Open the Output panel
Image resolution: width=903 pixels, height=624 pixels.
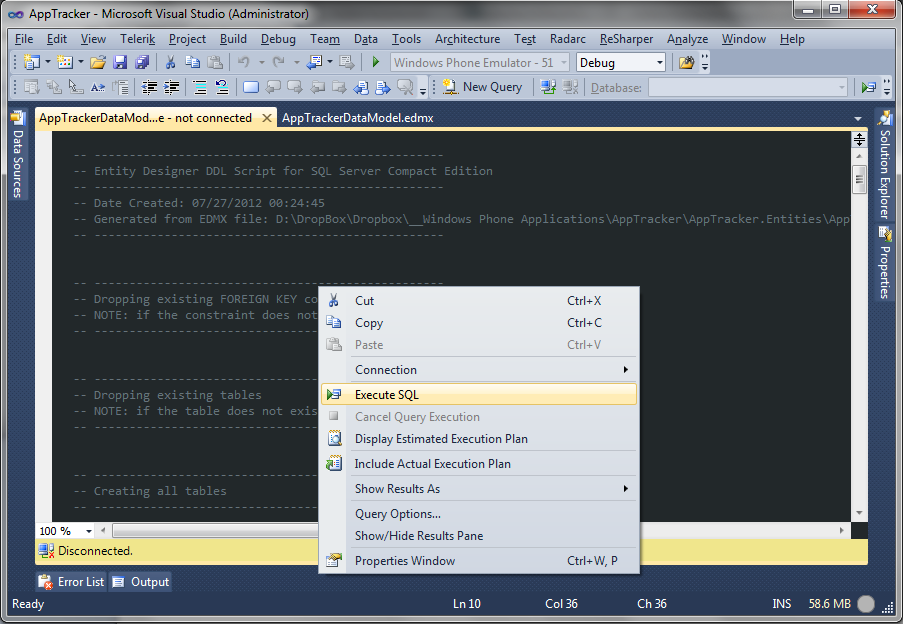click(141, 582)
